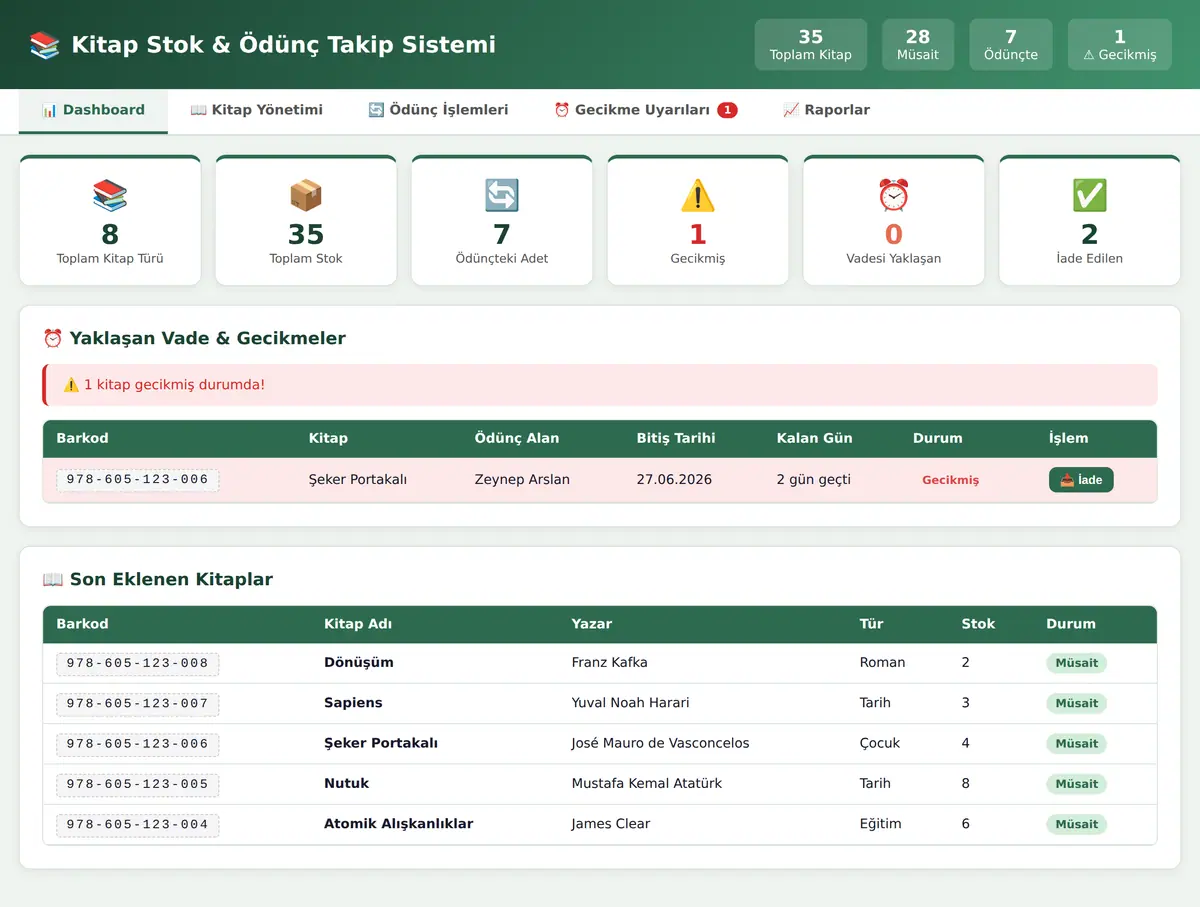This screenshot has height=907, width=1200.
Task: Click barcode 978-605-123-005
Action: [x=138, y=784]
